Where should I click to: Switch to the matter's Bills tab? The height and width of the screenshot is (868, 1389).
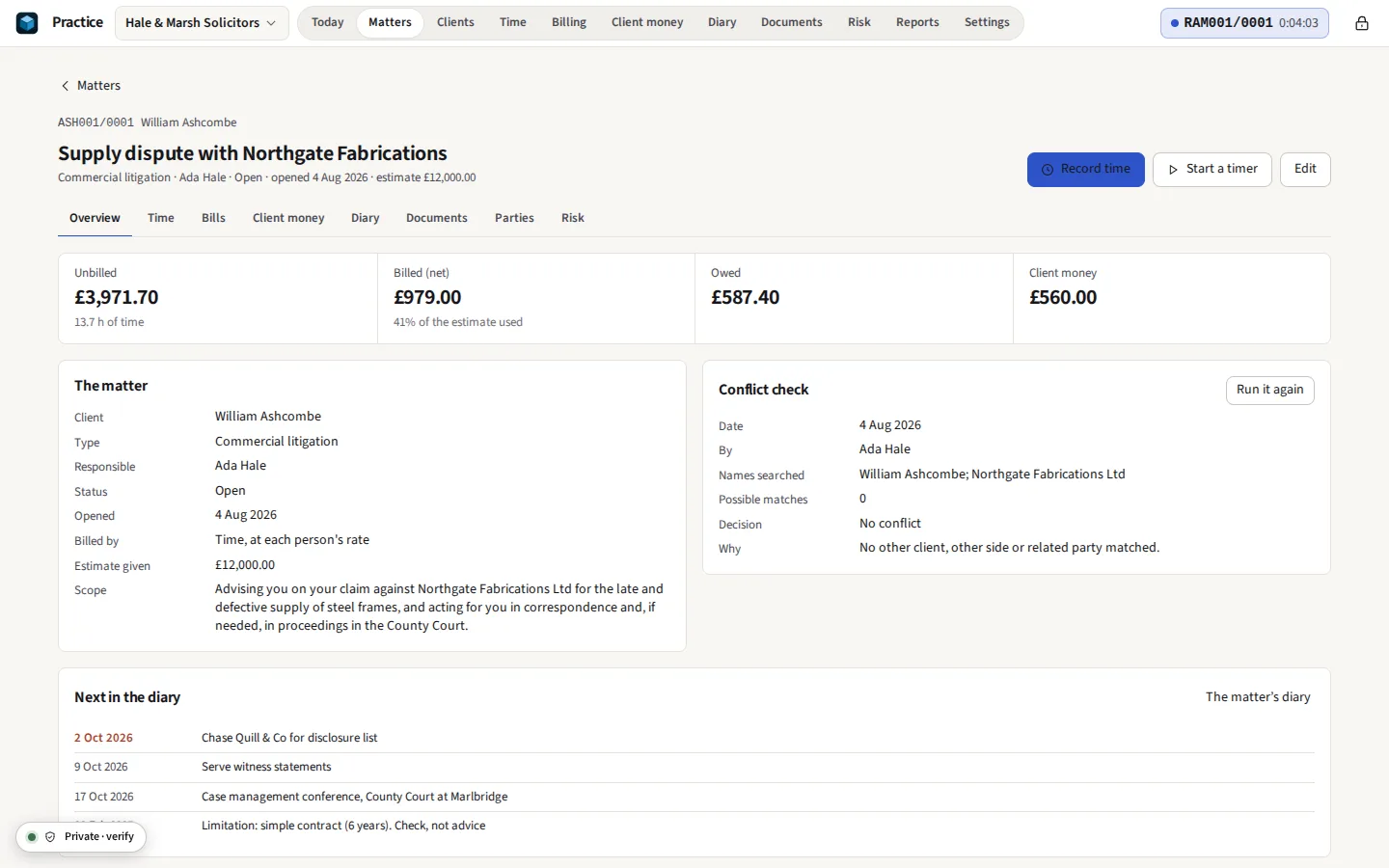(x=213, y=218)
